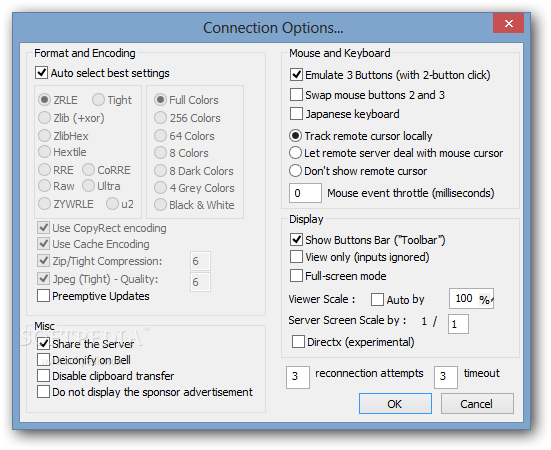This screenshot has height=450, width=551.
Task: Check Auto by viewer scale option
Action: 377,300
